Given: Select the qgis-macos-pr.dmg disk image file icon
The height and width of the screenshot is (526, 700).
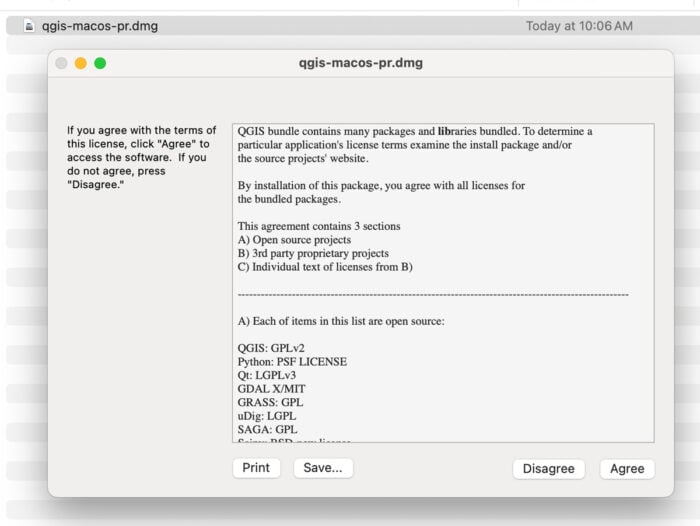Looking at the screenshot, I should coord(29,26).
